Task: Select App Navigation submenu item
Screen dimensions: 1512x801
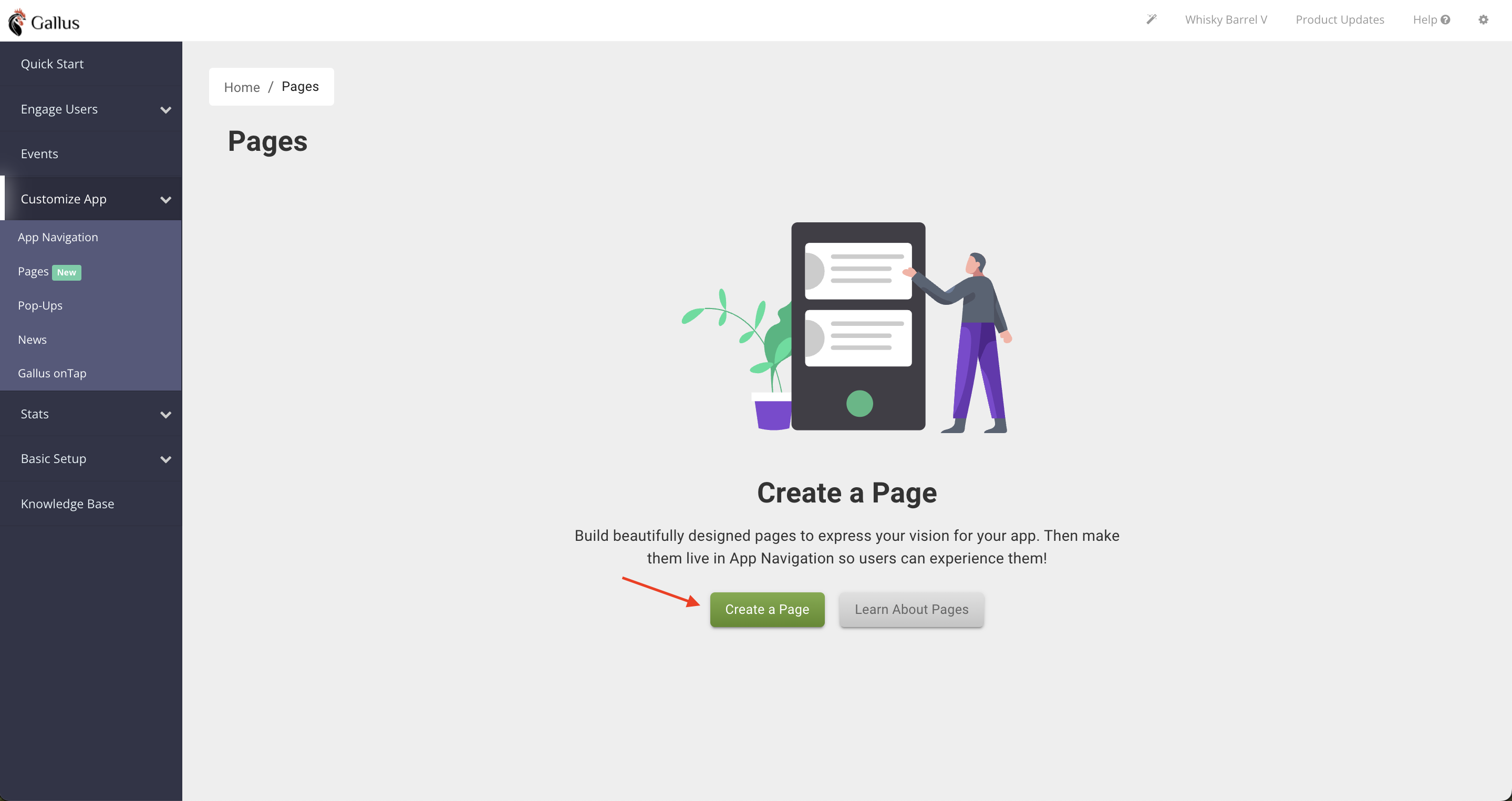Action: click(x=91, y=237)
